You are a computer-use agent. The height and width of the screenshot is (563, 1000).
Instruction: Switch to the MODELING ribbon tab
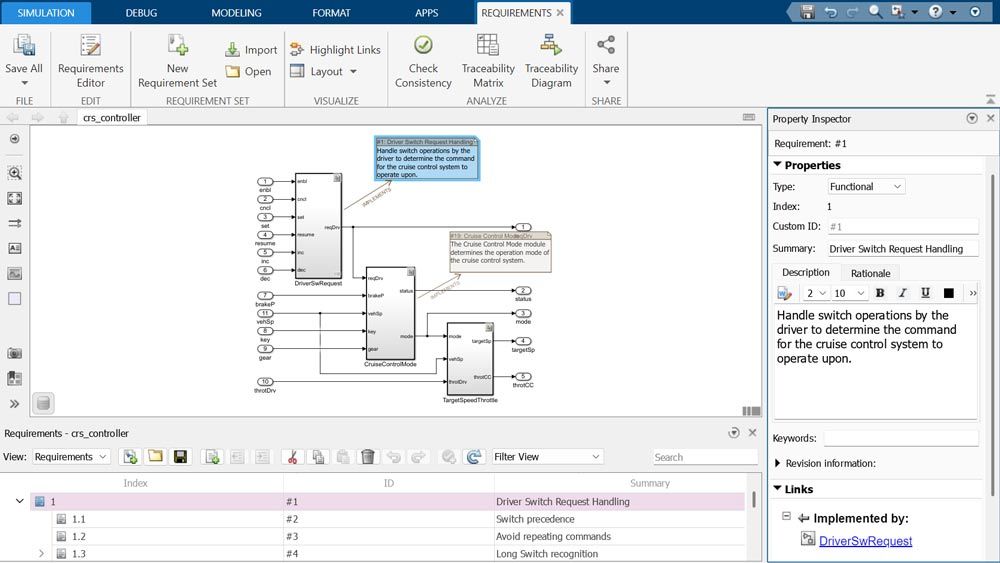coord(236,13)
